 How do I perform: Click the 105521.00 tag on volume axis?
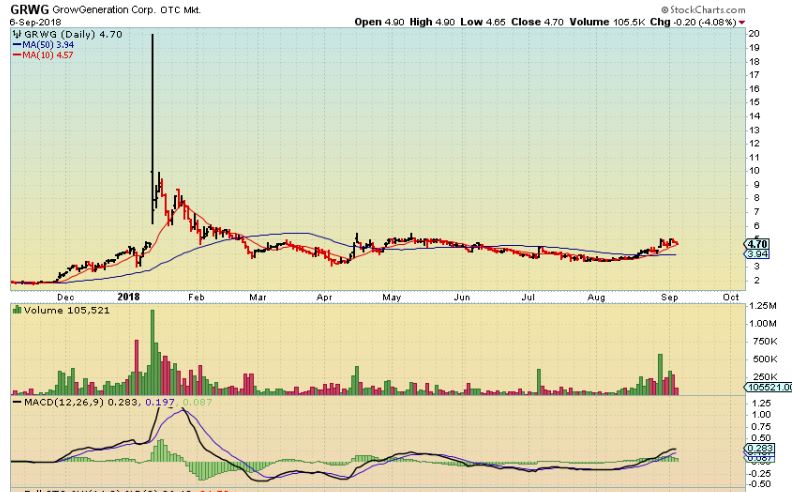[768, 387]
